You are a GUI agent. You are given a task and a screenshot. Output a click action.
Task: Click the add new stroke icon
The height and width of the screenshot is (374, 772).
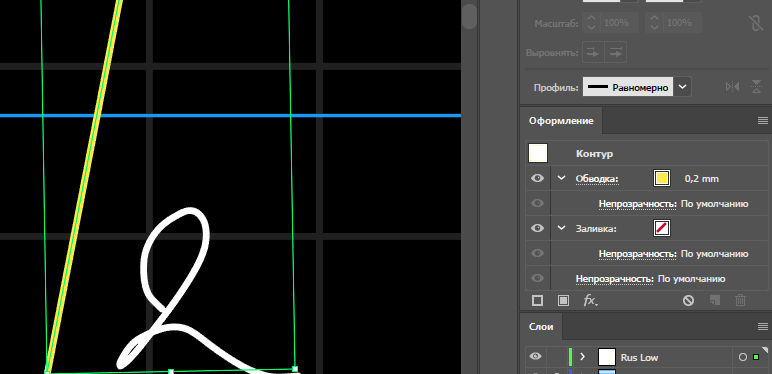coord(537,300)
